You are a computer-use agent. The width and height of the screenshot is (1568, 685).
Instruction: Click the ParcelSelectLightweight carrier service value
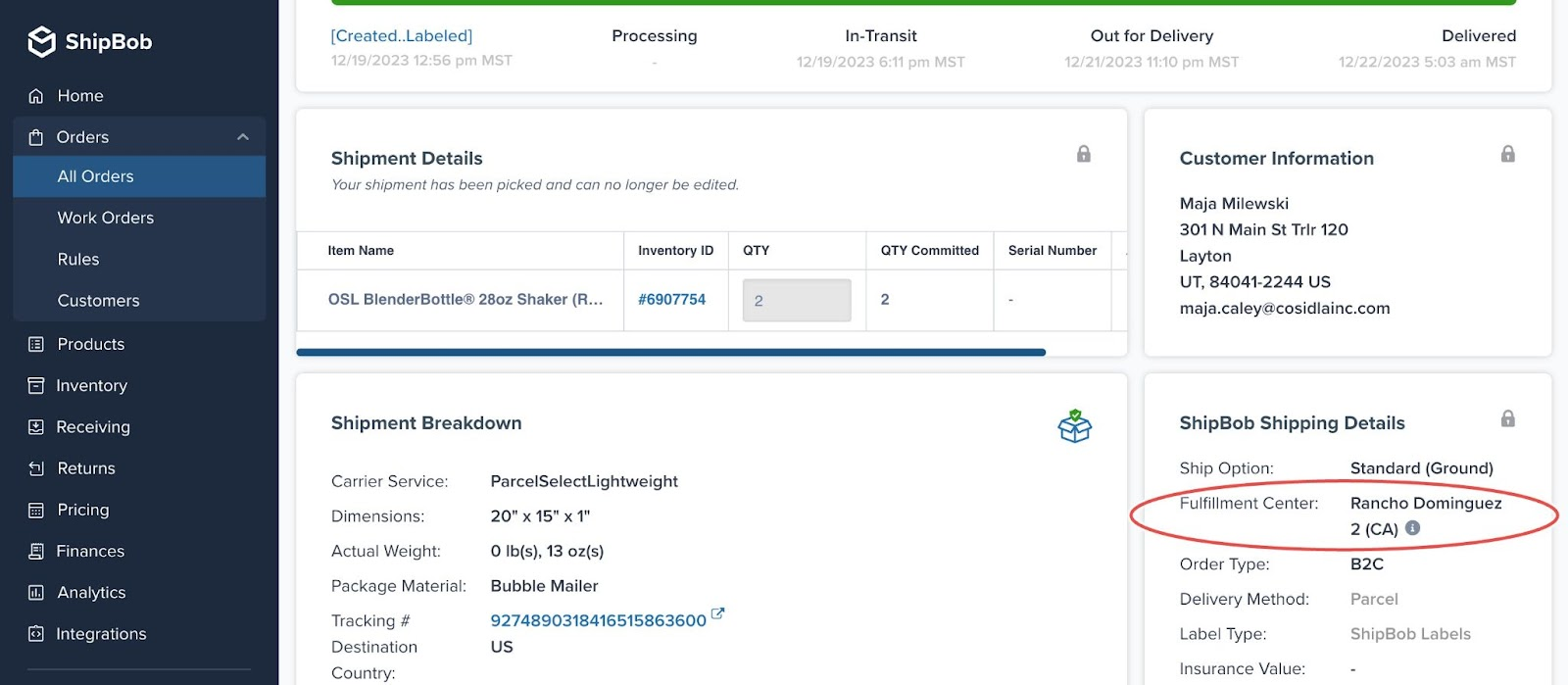(x=584, y=481)
